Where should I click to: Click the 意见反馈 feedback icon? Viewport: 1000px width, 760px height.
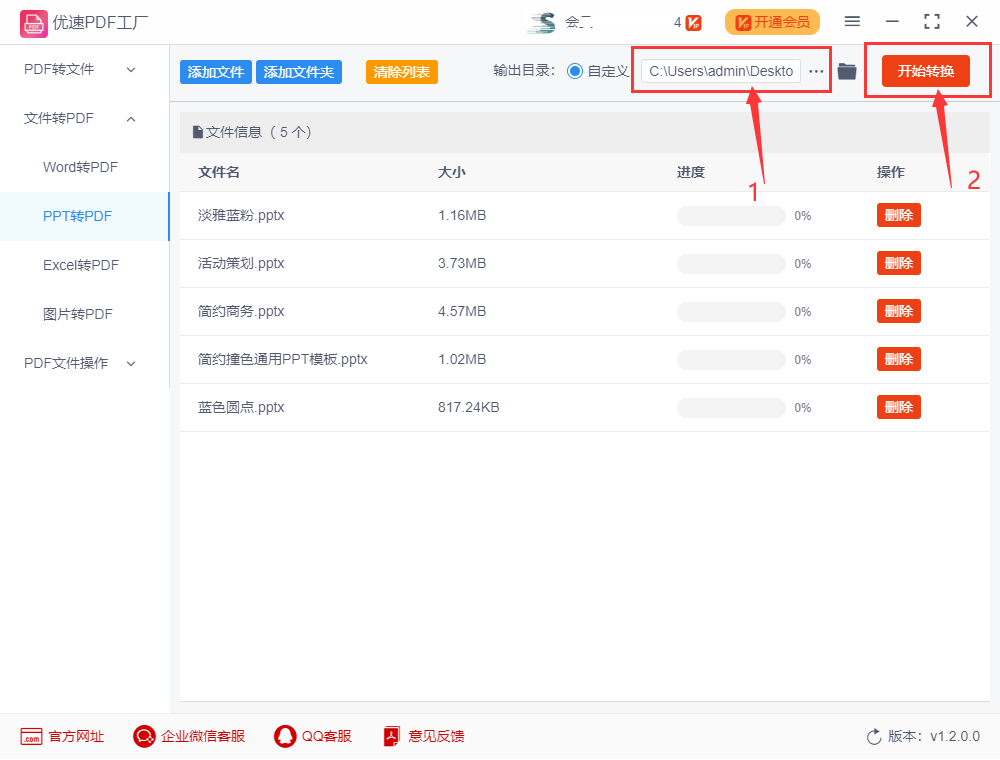coord(391,736)
